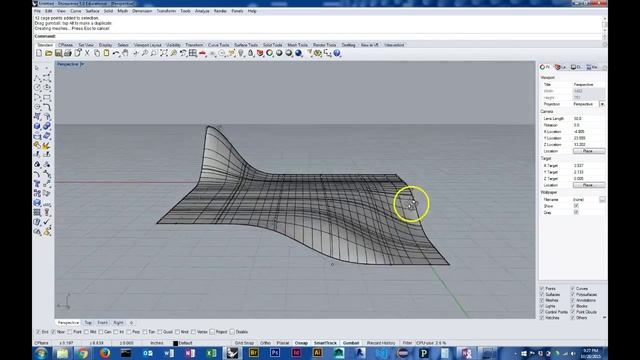The width and height of the screenshot is (640, 360).
Task: Save the model with the Save icon
Action: (58, 53)
